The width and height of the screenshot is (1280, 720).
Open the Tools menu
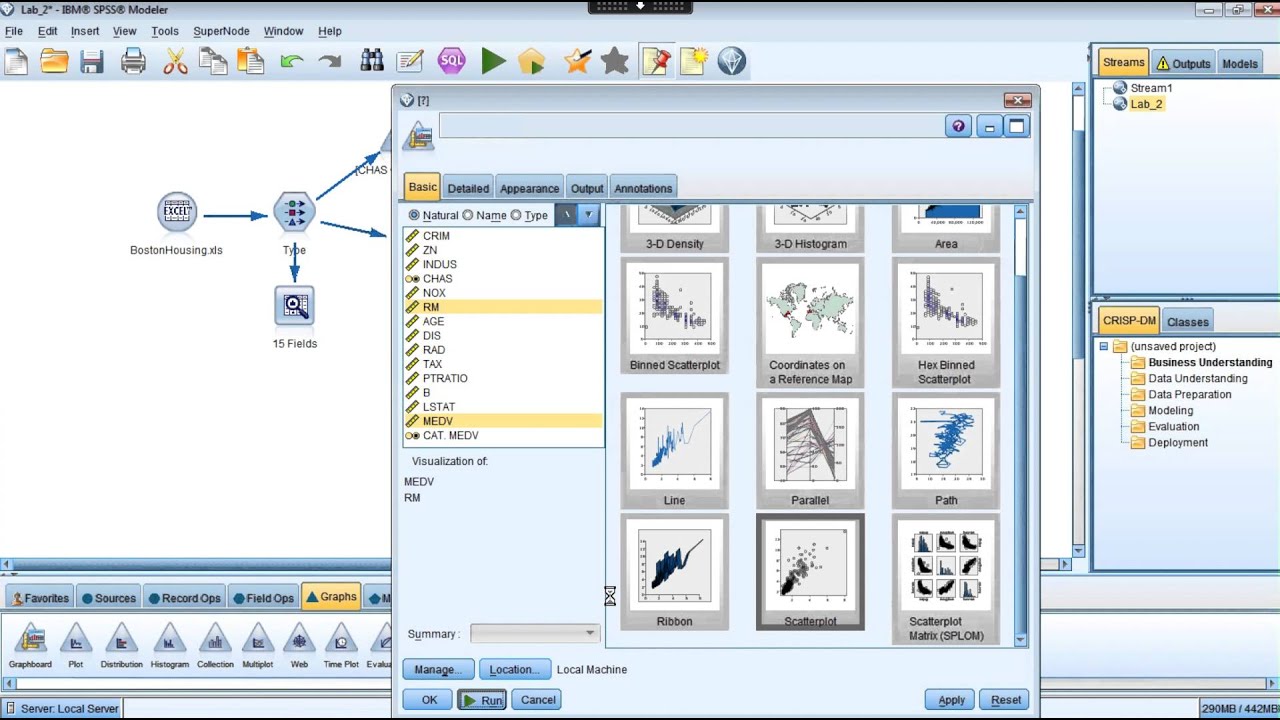point(165,31)
